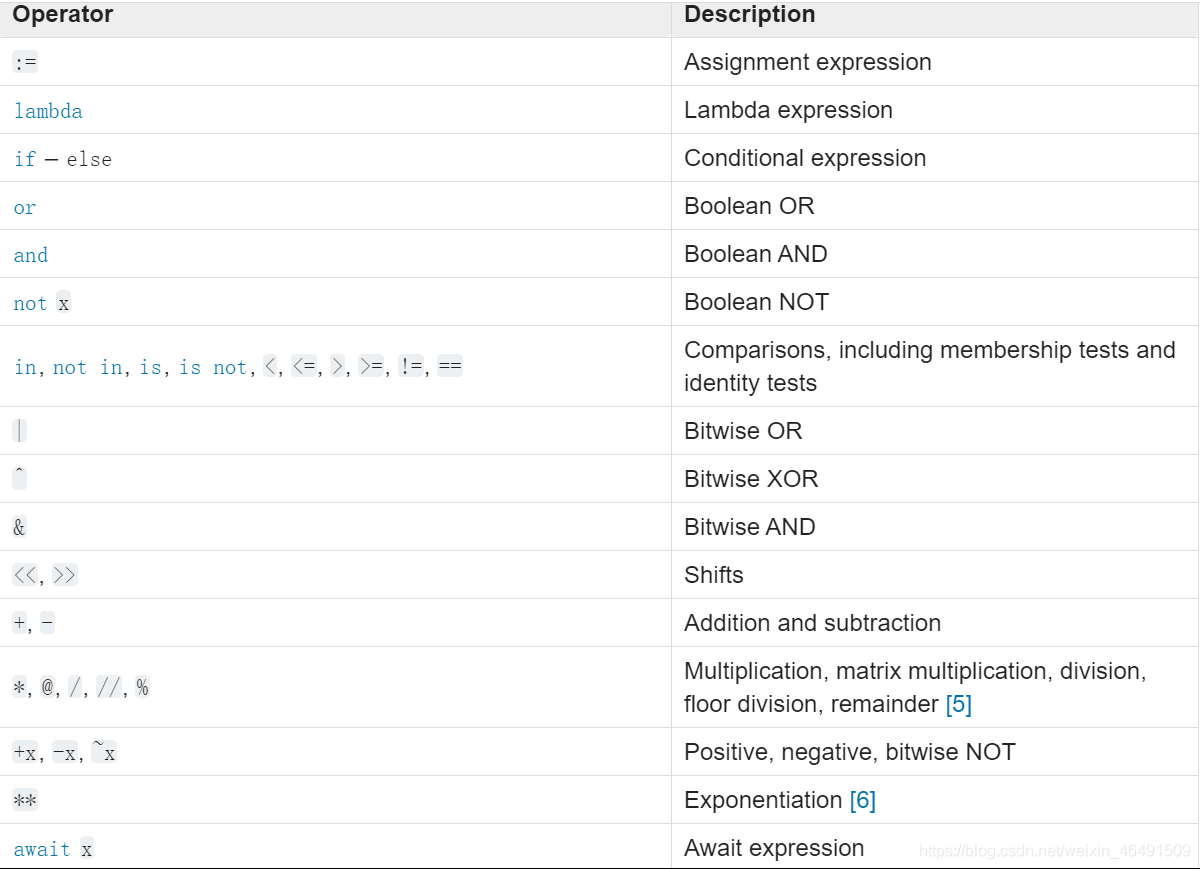Click the << left shift operator

(25, 575)
